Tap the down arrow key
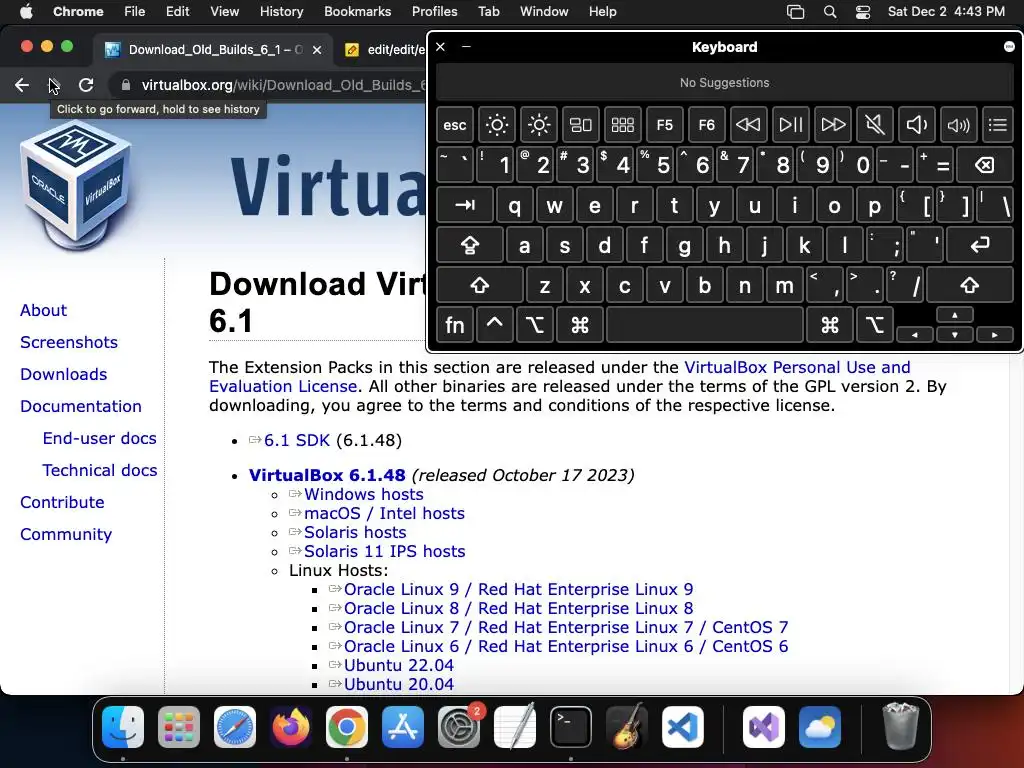 coord(955,334)
